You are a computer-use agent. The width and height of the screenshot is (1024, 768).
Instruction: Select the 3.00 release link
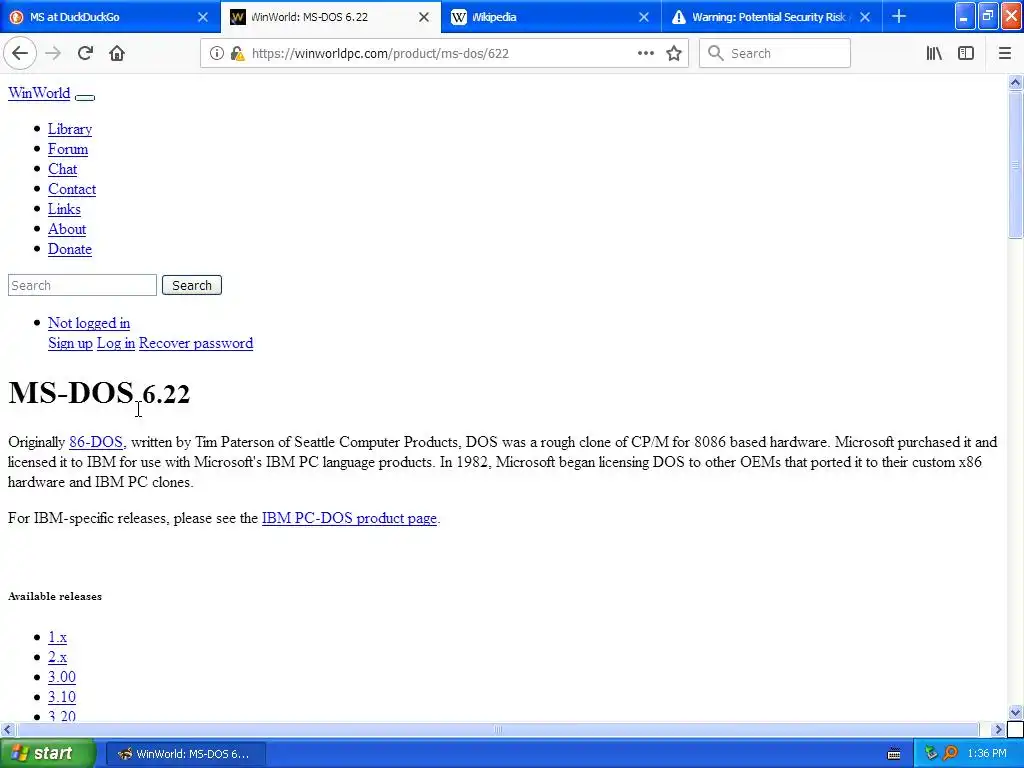click(x=61, y=677)
